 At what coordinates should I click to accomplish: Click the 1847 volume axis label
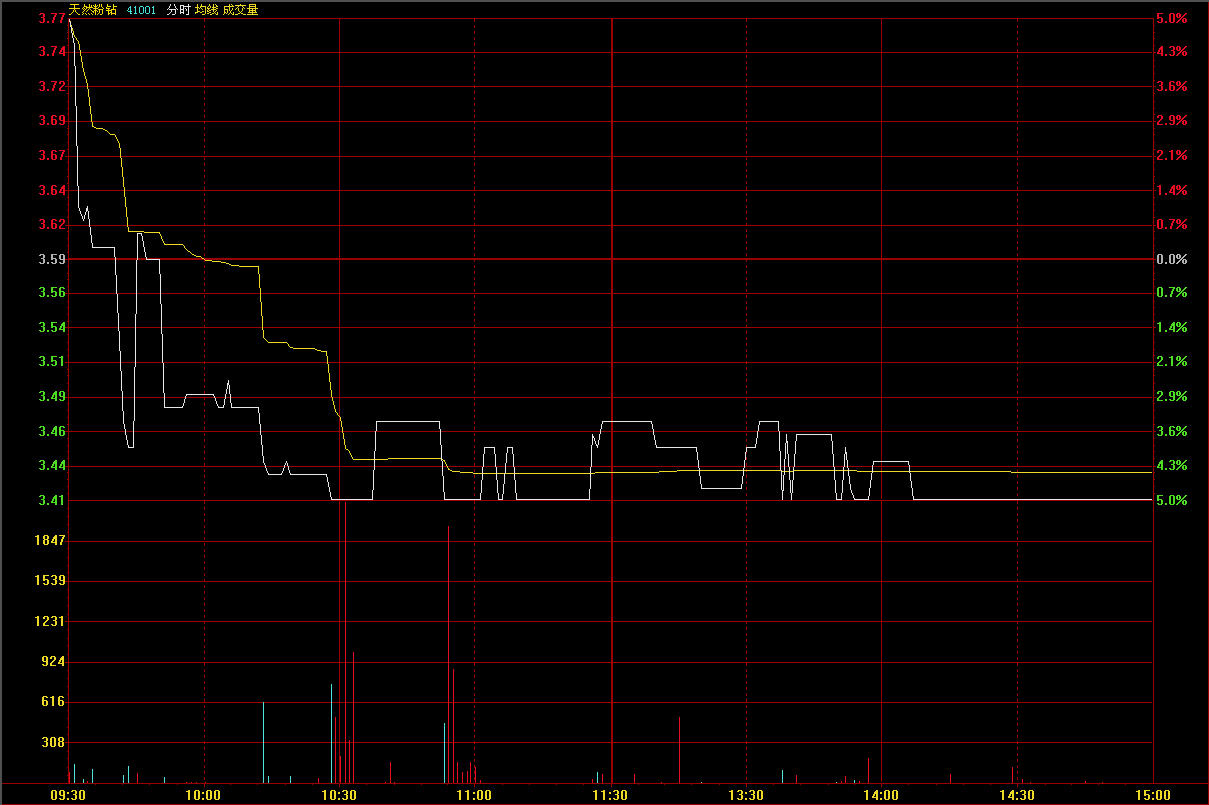coord(50,540)
